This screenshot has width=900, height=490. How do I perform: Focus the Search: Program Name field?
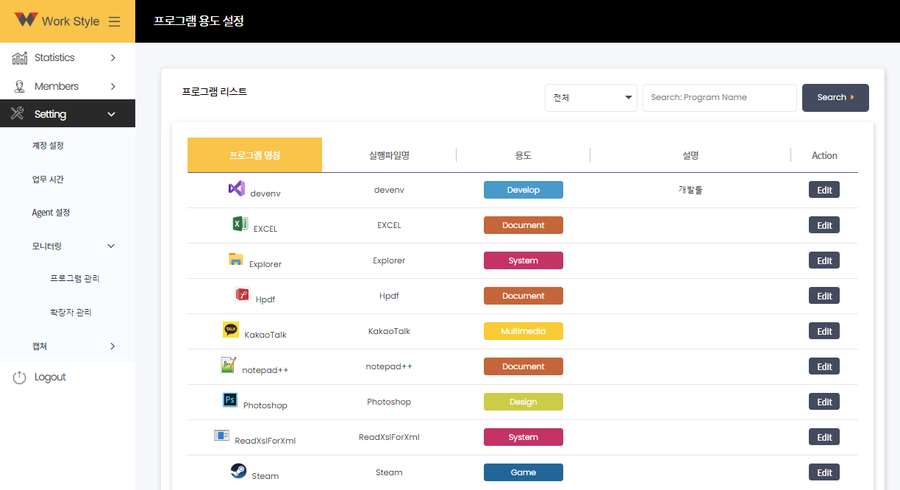coord(719,98)
